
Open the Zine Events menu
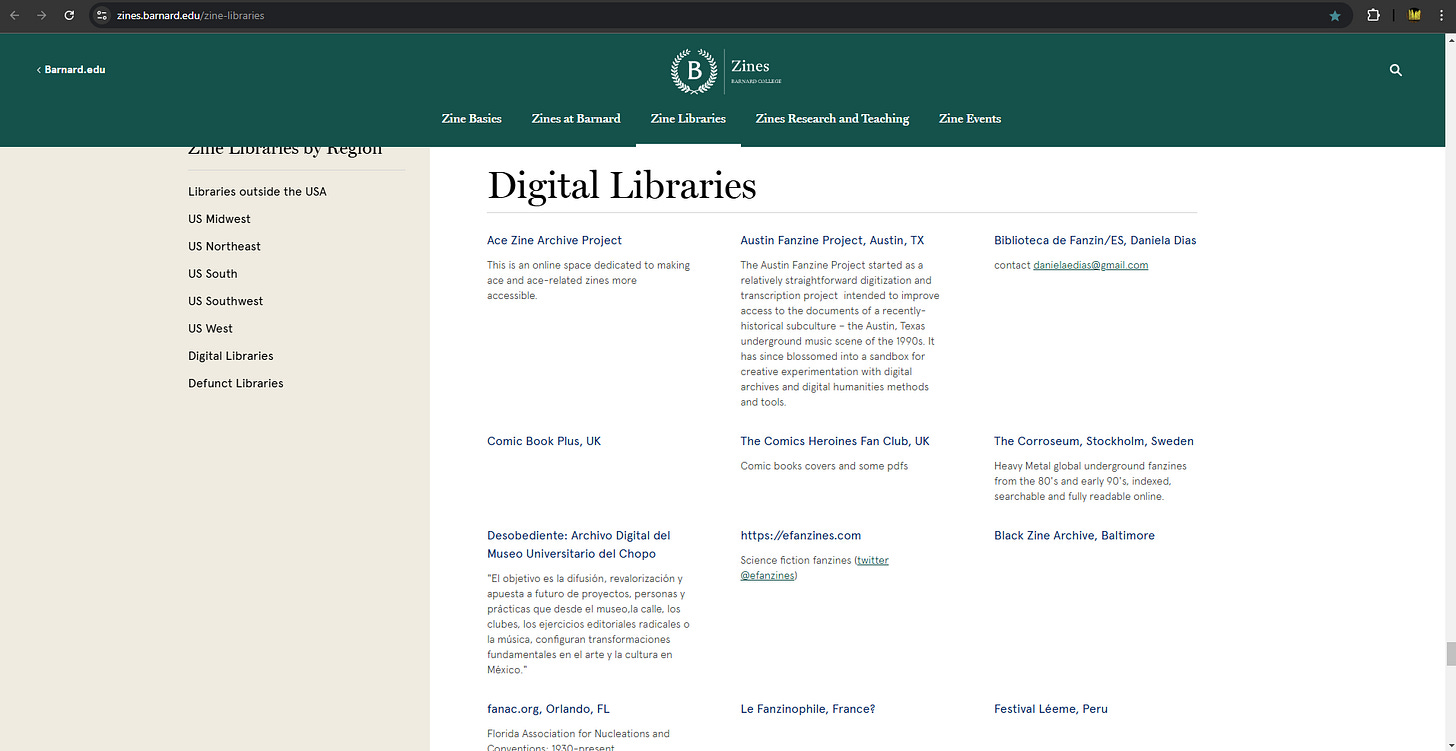pos(970,118)
